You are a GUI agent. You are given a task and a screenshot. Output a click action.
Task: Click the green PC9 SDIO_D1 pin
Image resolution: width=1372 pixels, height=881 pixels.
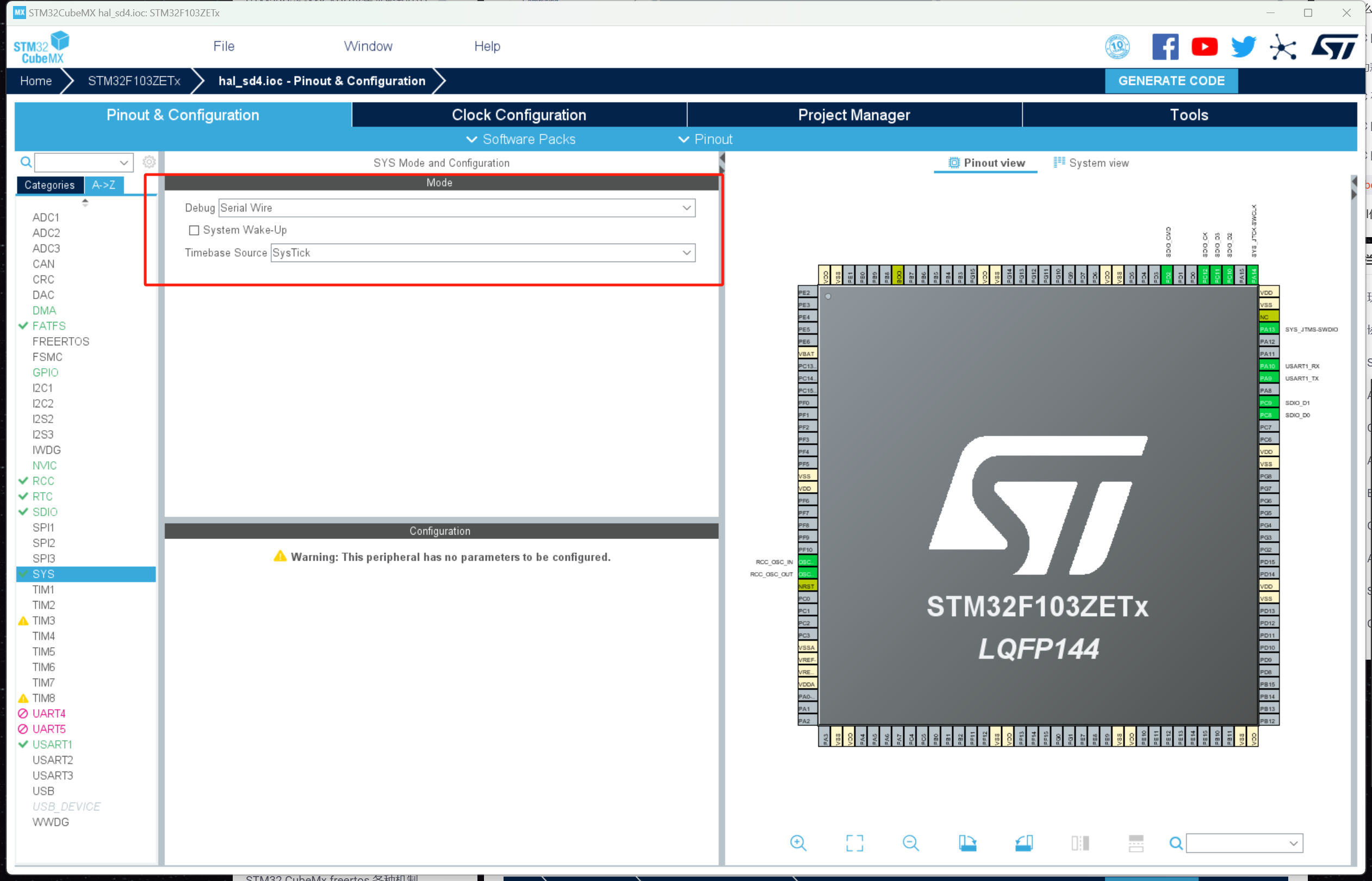pyautogui.click(x=1269, y=403)
